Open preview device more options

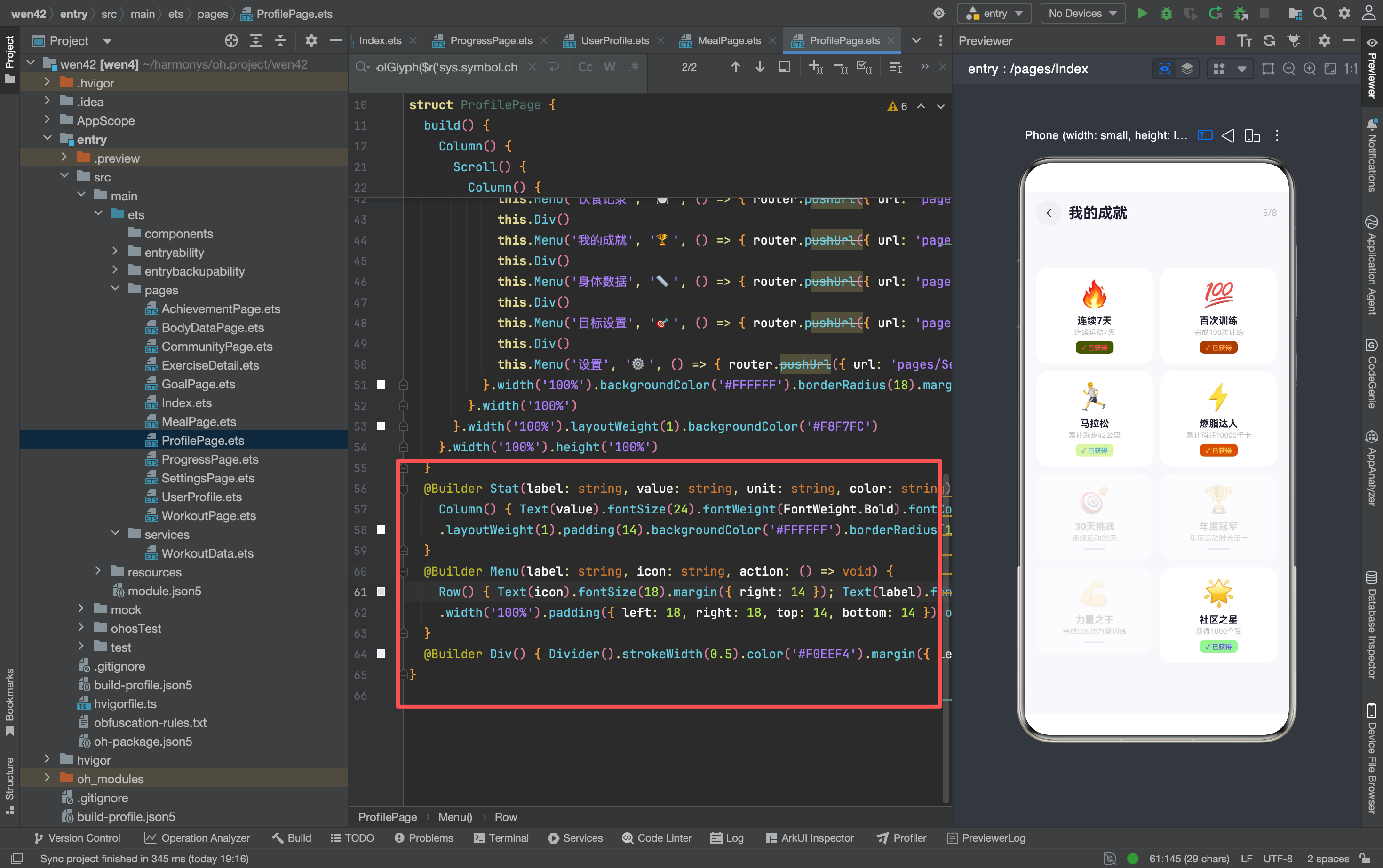pyautogui.click(x=1277, y=135)
